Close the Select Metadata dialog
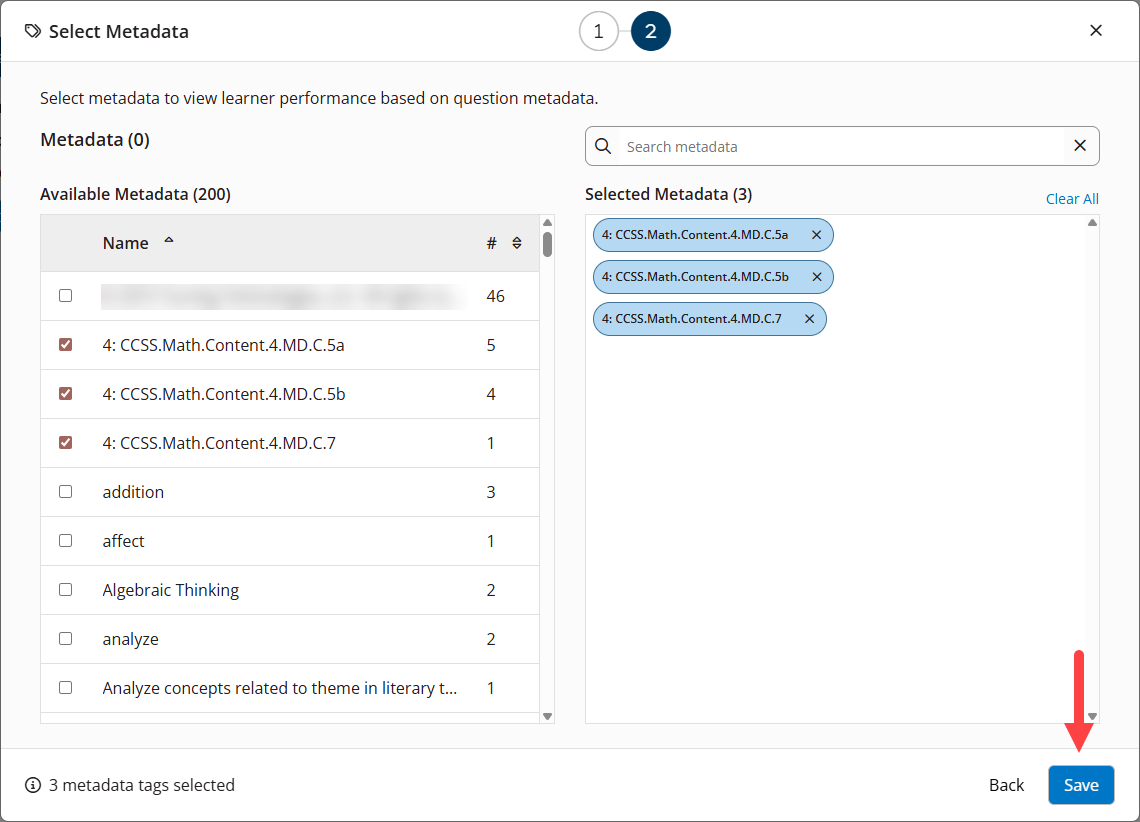The width and height of the screenshot is (1140, 822). pyautogui.click(x=1096, y=30)
